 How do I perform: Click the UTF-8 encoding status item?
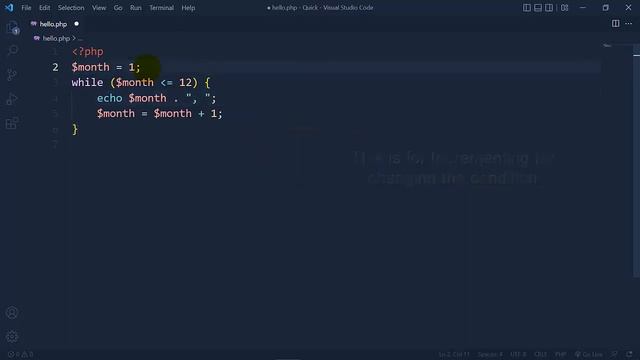coord(518,354)
